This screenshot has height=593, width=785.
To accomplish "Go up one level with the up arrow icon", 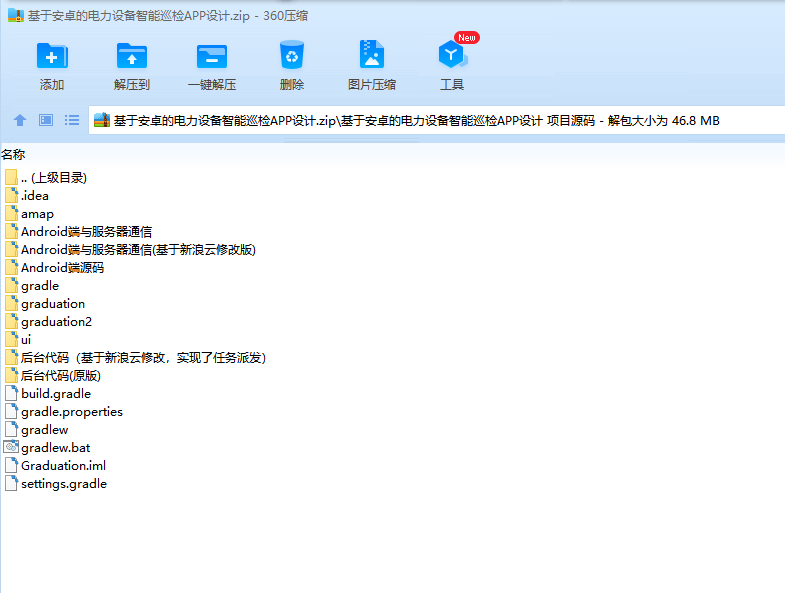I will 20,120.
